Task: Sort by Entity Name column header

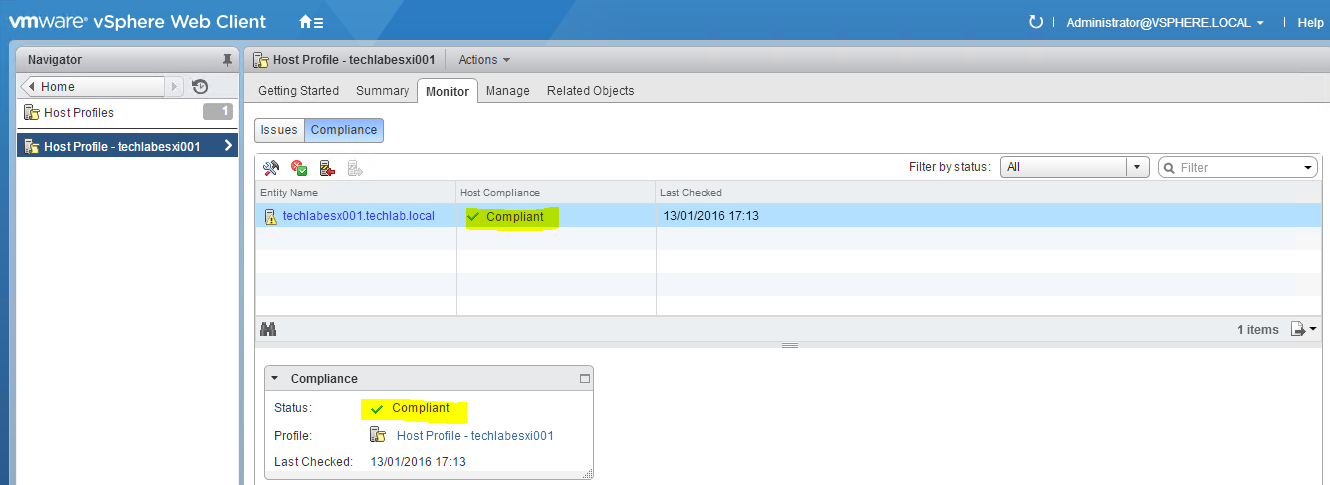Action: point(355,192)
